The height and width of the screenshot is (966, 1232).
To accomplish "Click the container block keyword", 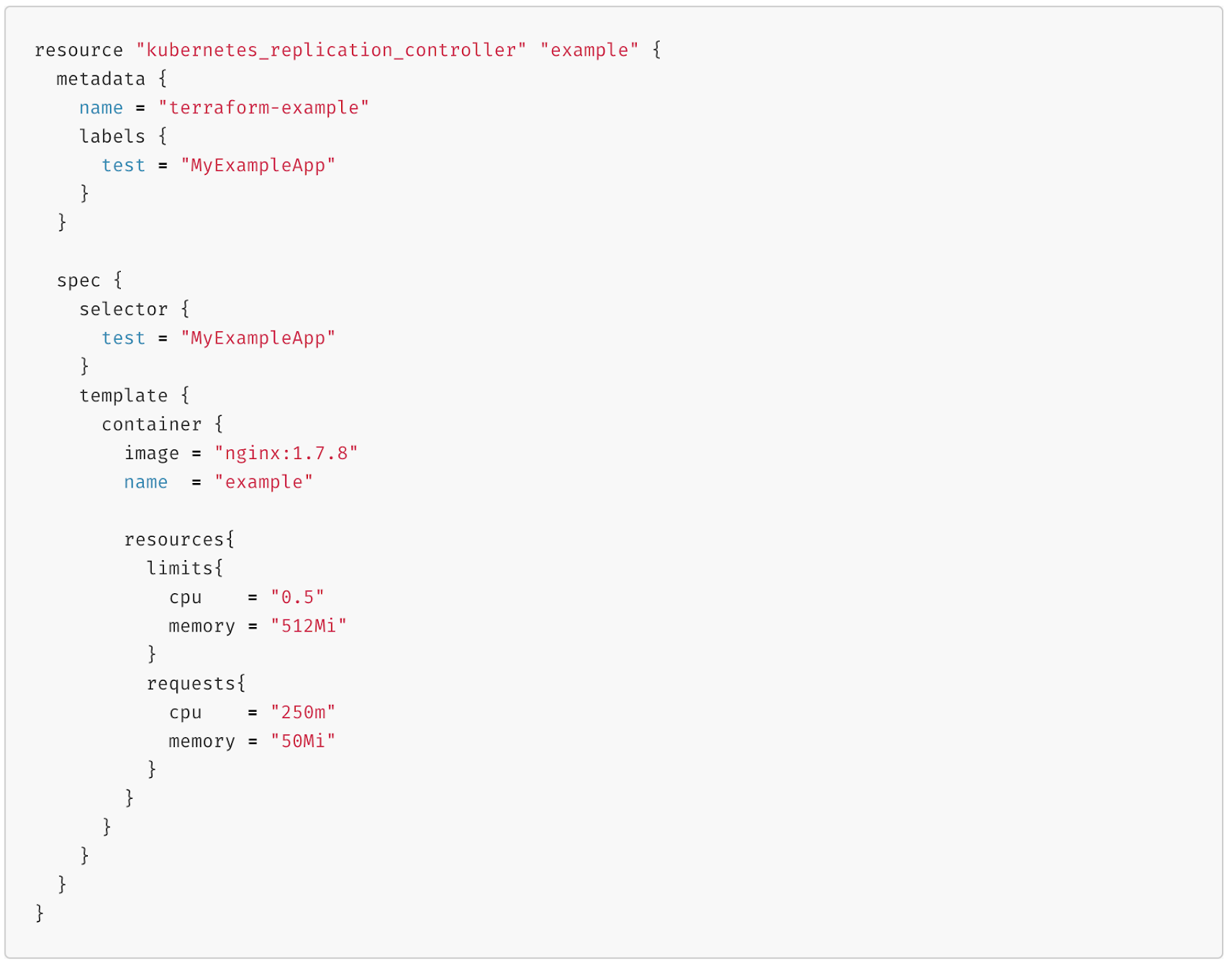I will 152,424.
